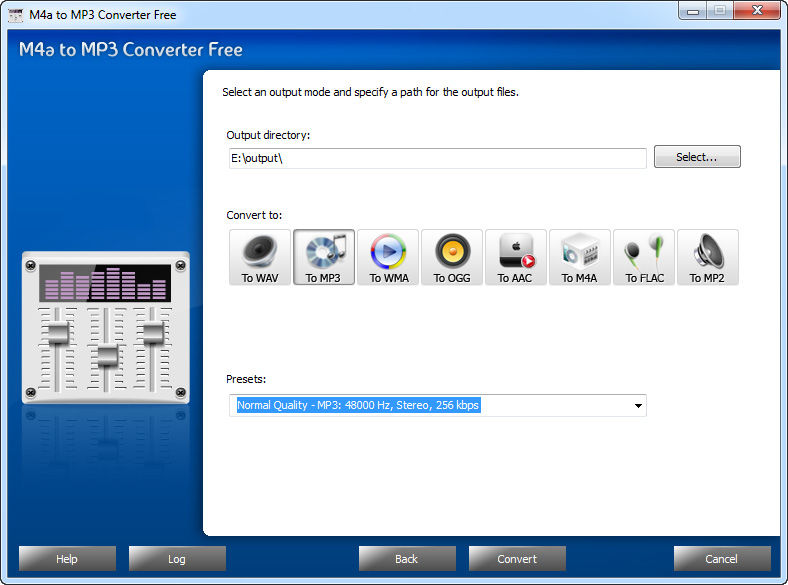788x585 pixels.
Task: Focus the Output directory path field
Action: [437, 158]
